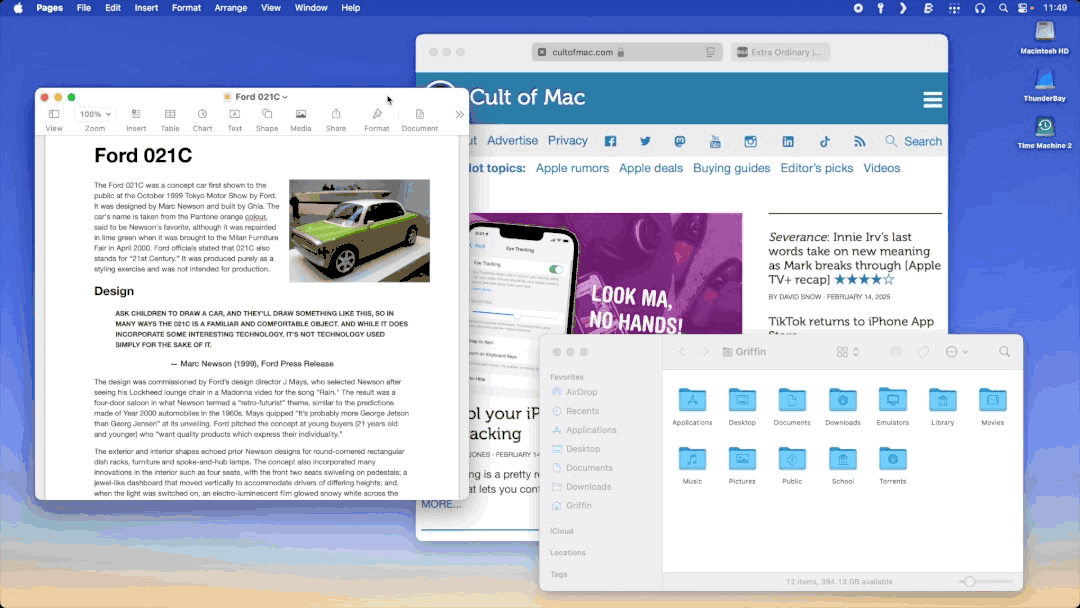
Task: Click Search on Cult of Mac
Action: pos(913,141)
